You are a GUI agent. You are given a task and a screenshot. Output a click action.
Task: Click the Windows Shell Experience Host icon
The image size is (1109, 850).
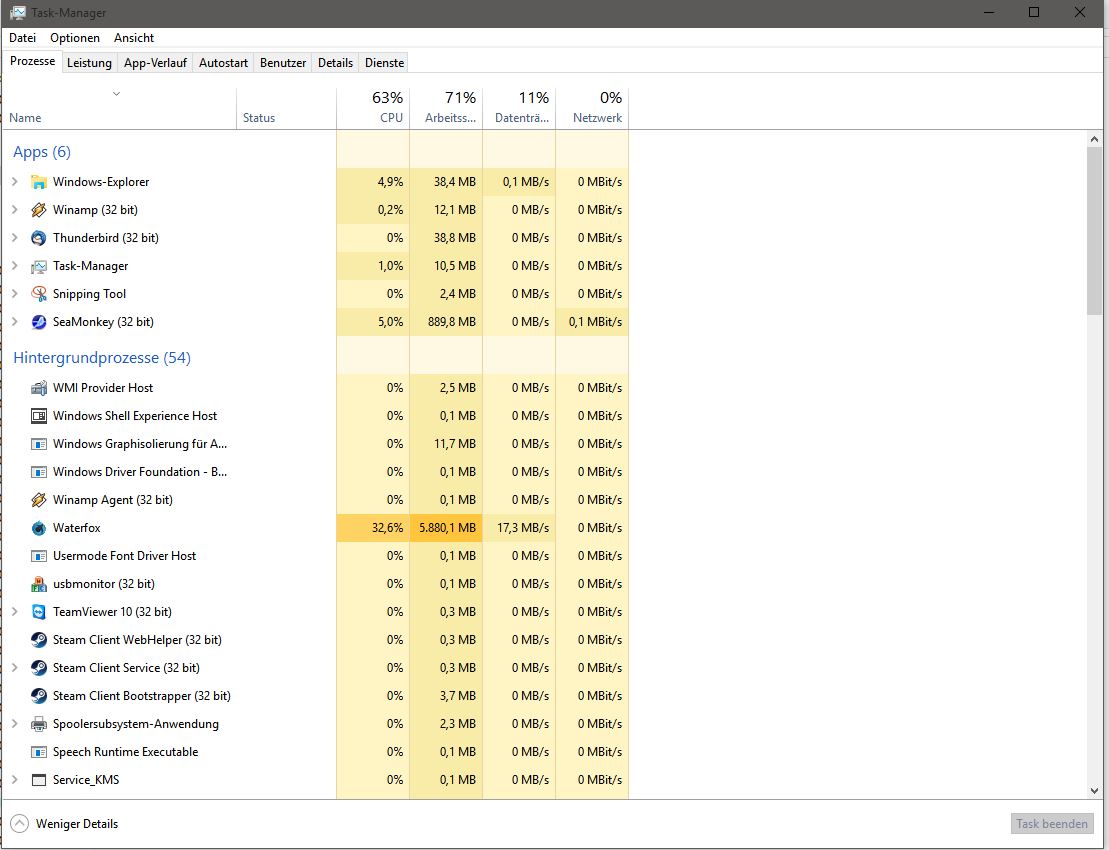coord(39,416)
